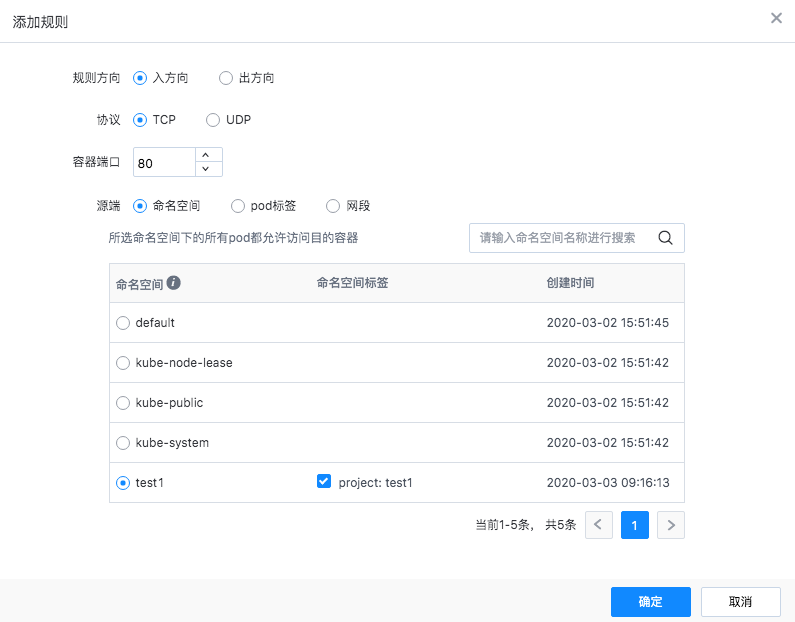The image size is (795, 622).
Task: Increase container port with up arrow
Action: coord(206,154)
